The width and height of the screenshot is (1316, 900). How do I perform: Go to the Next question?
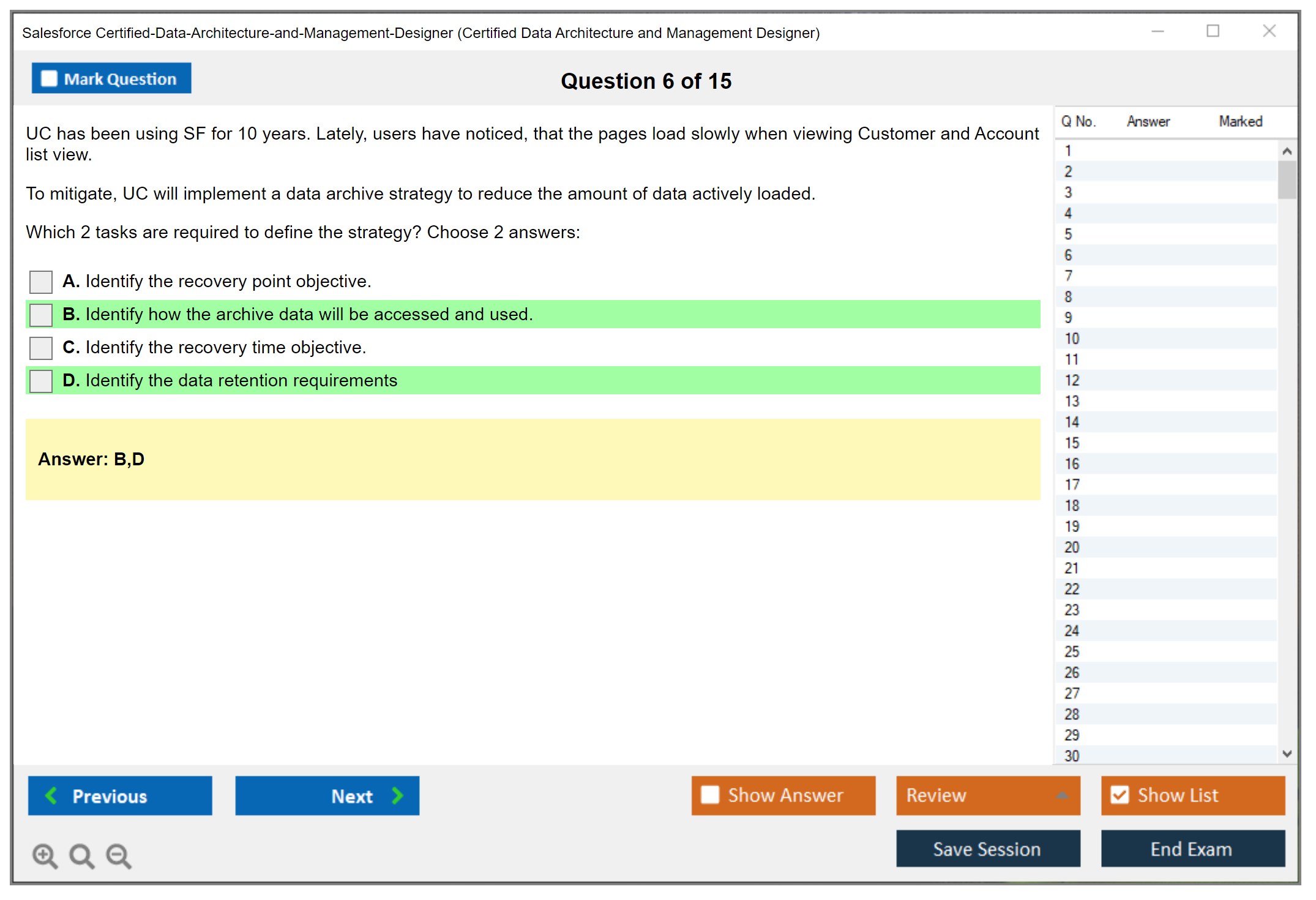[327, 795]
